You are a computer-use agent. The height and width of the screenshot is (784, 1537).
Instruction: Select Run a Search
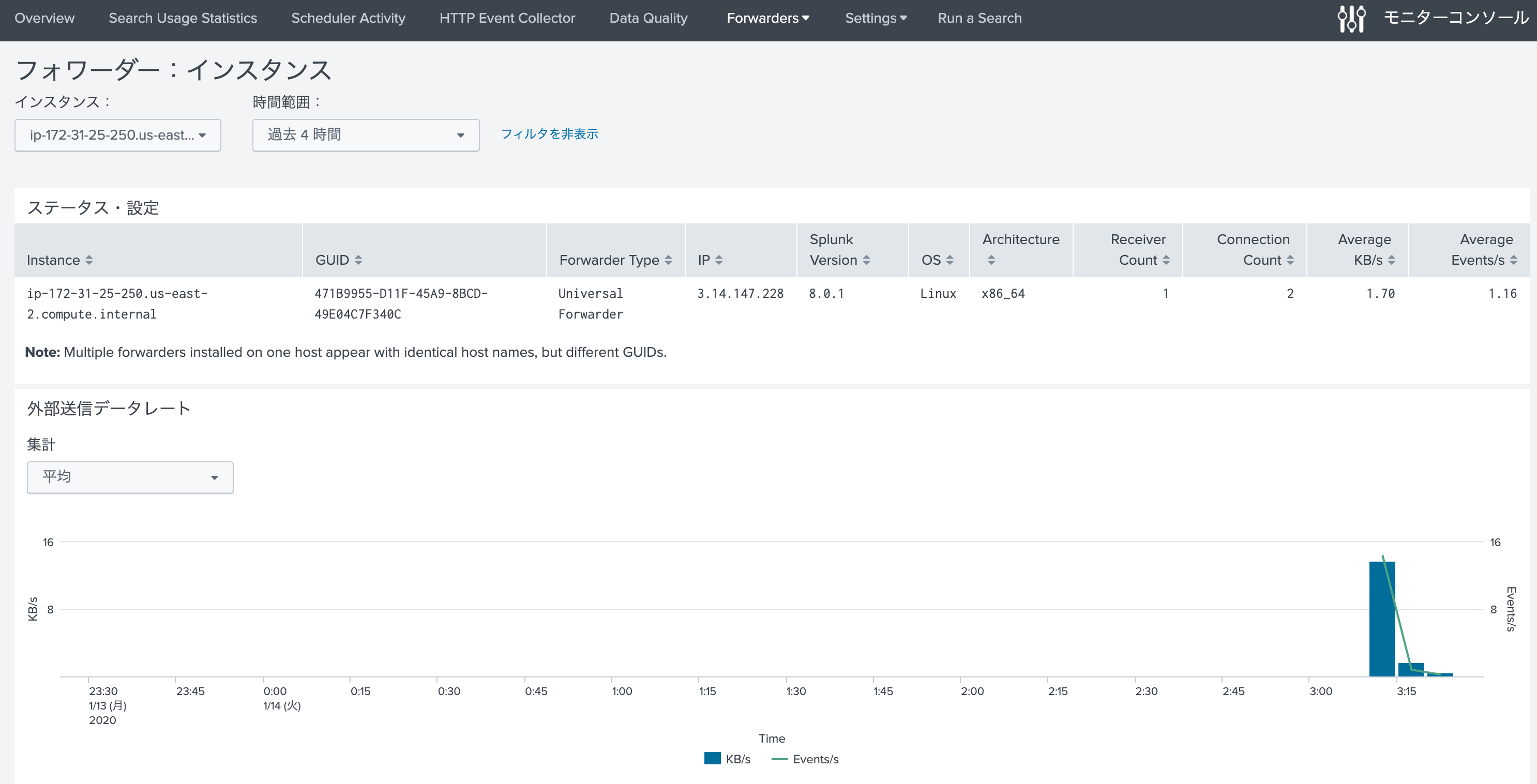[x=979, y=18]
